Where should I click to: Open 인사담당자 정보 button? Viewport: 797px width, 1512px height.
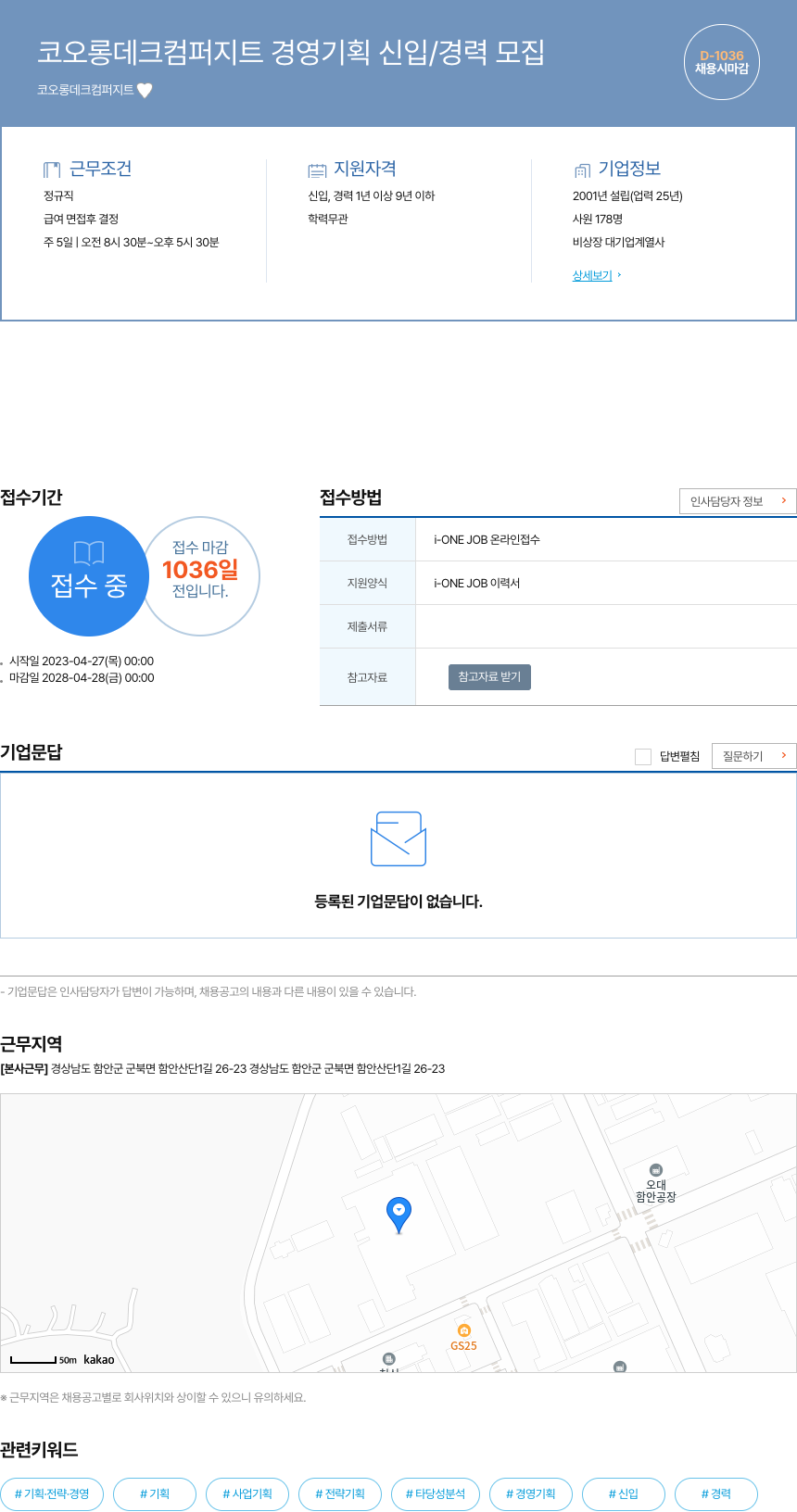(x=738, y=501)
